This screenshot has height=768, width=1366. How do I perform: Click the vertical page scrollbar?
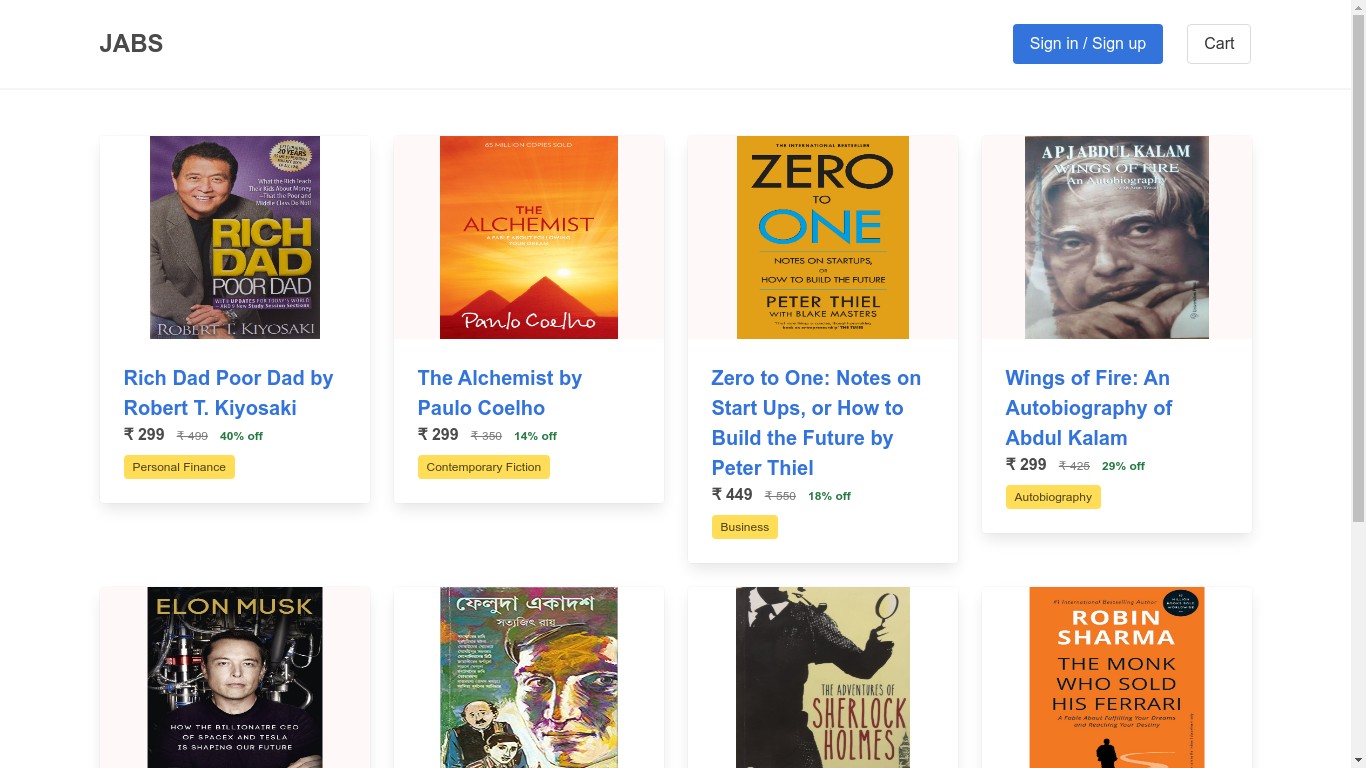(x=1358, y=384)
